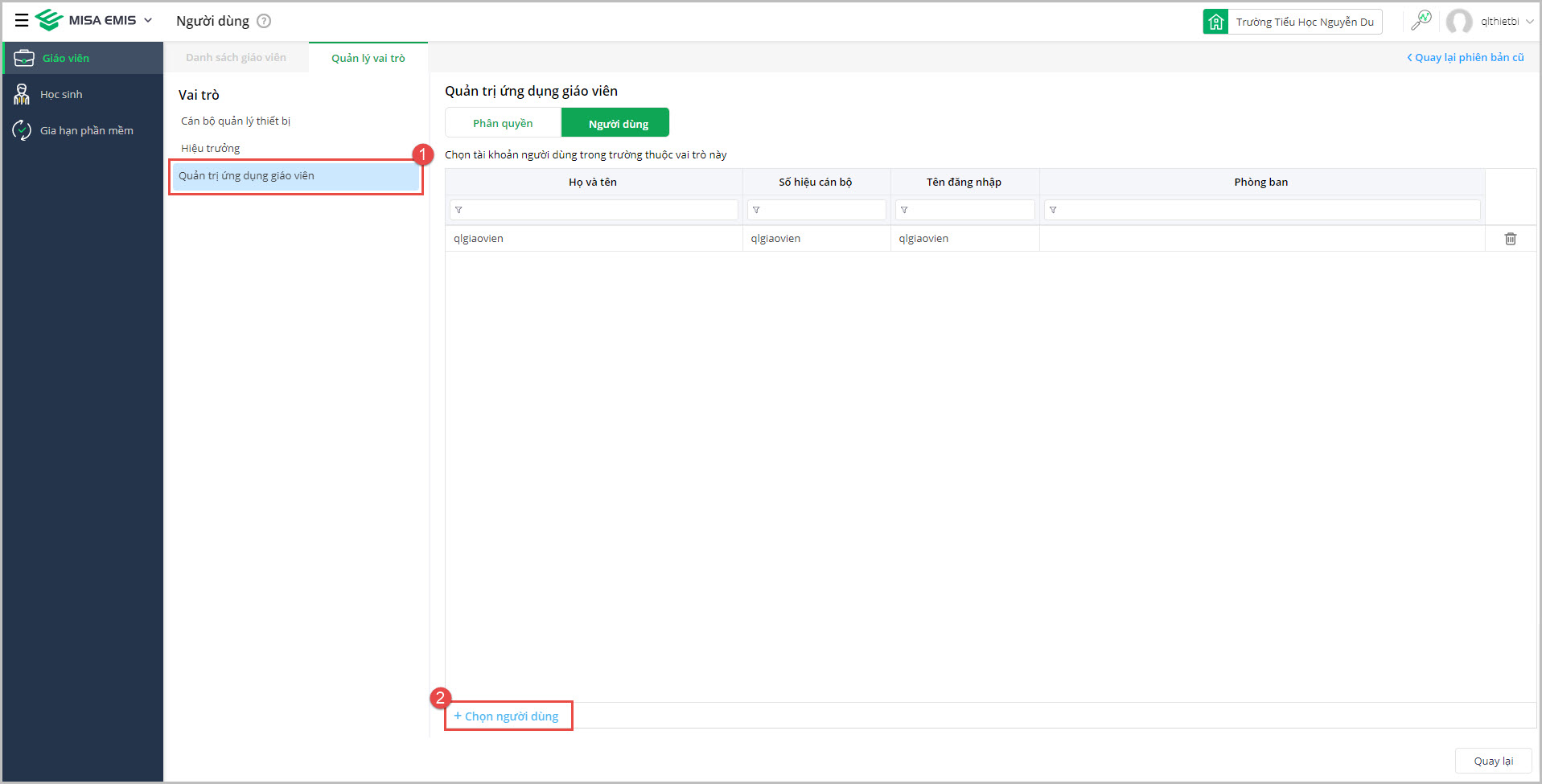Focus the Số hiệu cán bộ filter field

[x=816, y=210]
